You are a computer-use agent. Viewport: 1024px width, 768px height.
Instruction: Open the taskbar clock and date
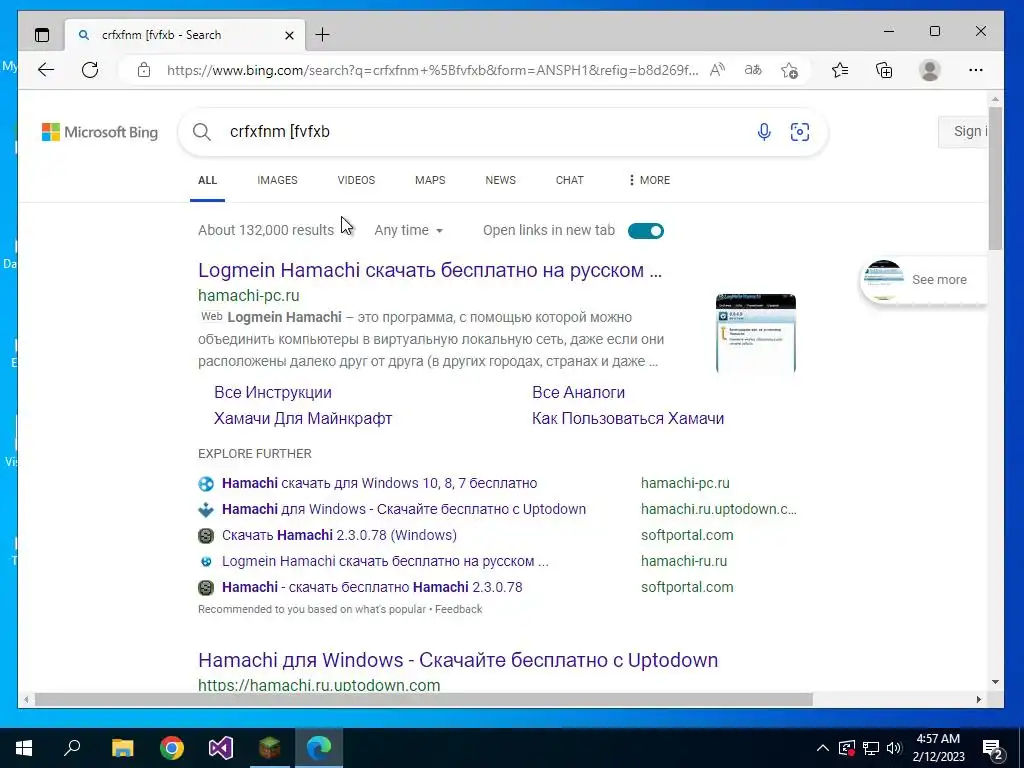(x=938, y=748)
